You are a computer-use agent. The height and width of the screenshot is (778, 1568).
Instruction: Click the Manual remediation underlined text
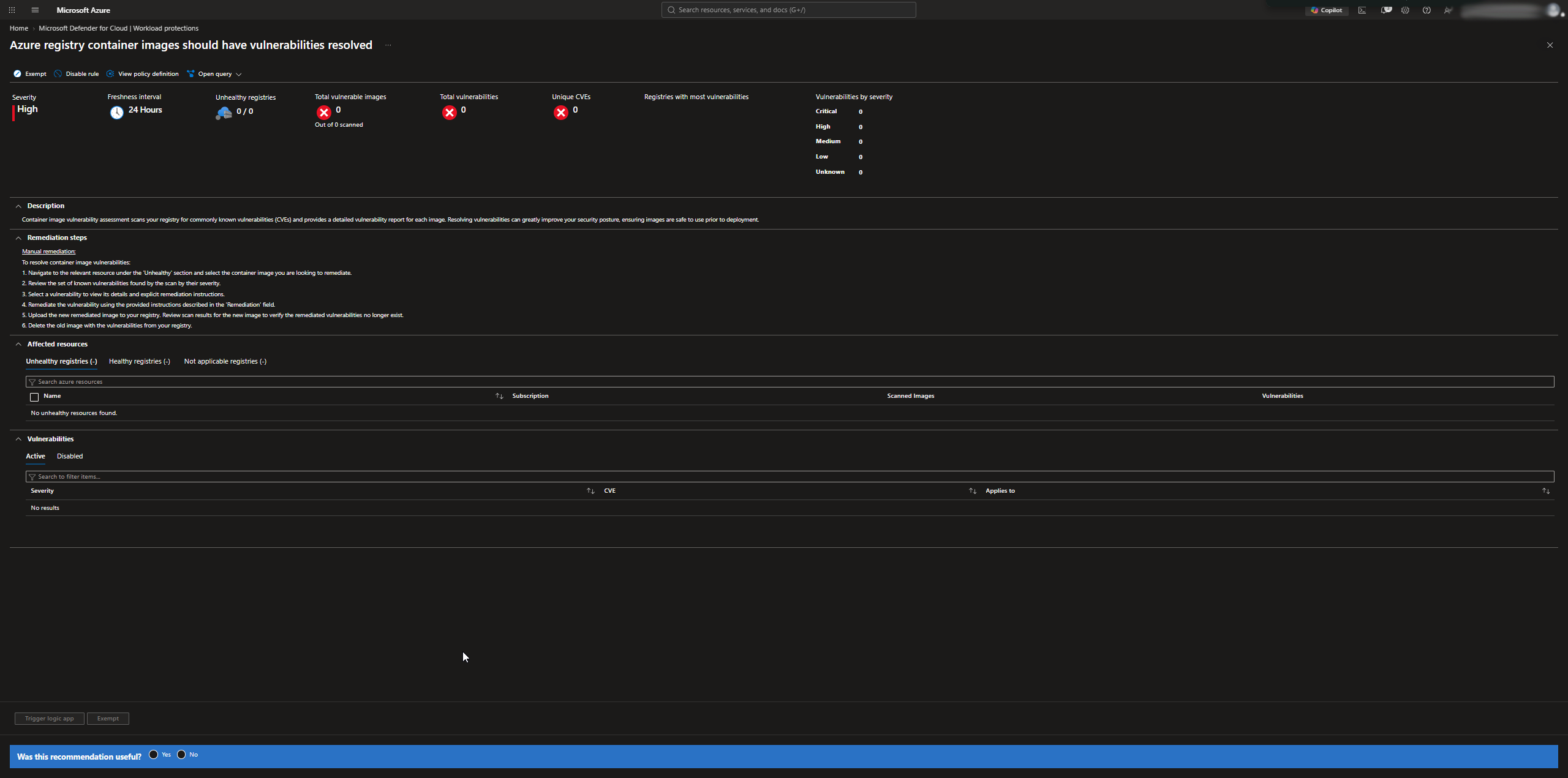(x=49, y=252)
